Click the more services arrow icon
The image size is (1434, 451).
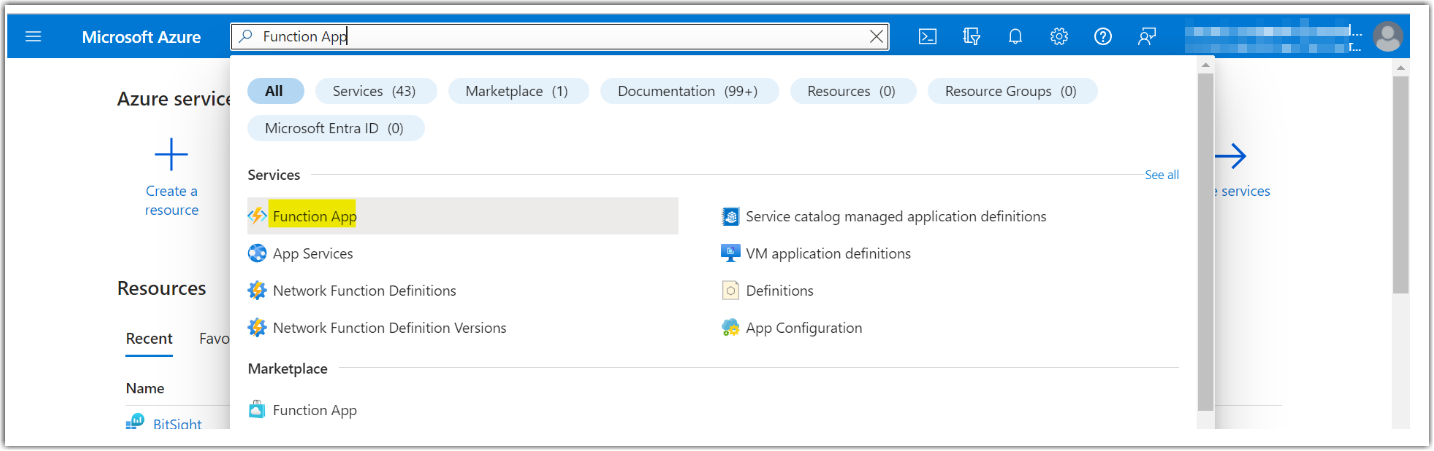click(1230, 156)
